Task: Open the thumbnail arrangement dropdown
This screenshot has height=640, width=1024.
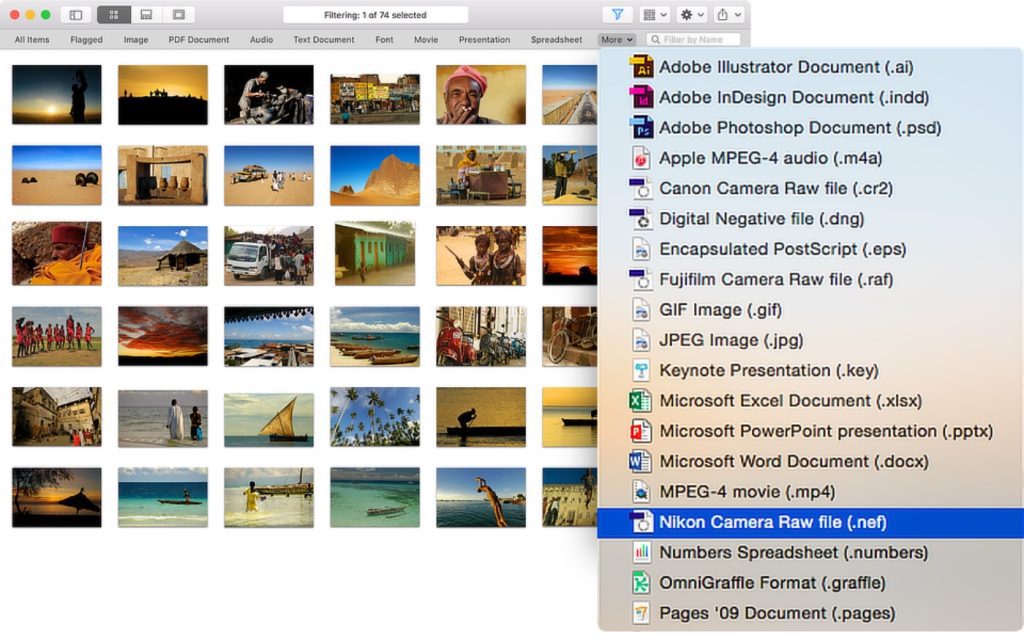Action: click(x=654, y=15)
